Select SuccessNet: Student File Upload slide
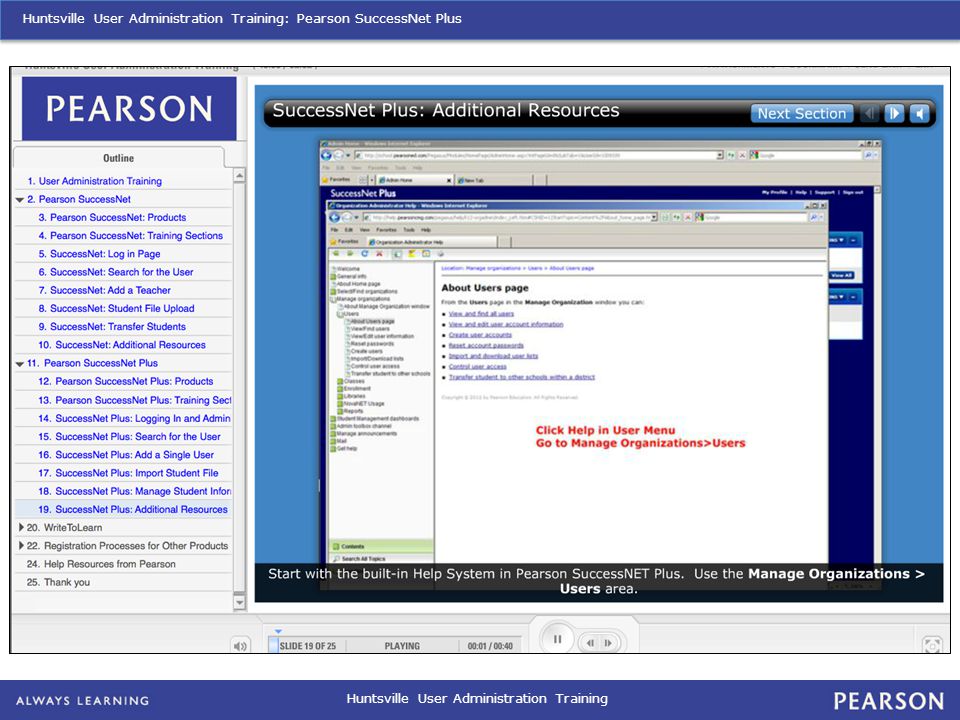 point(116,309)
